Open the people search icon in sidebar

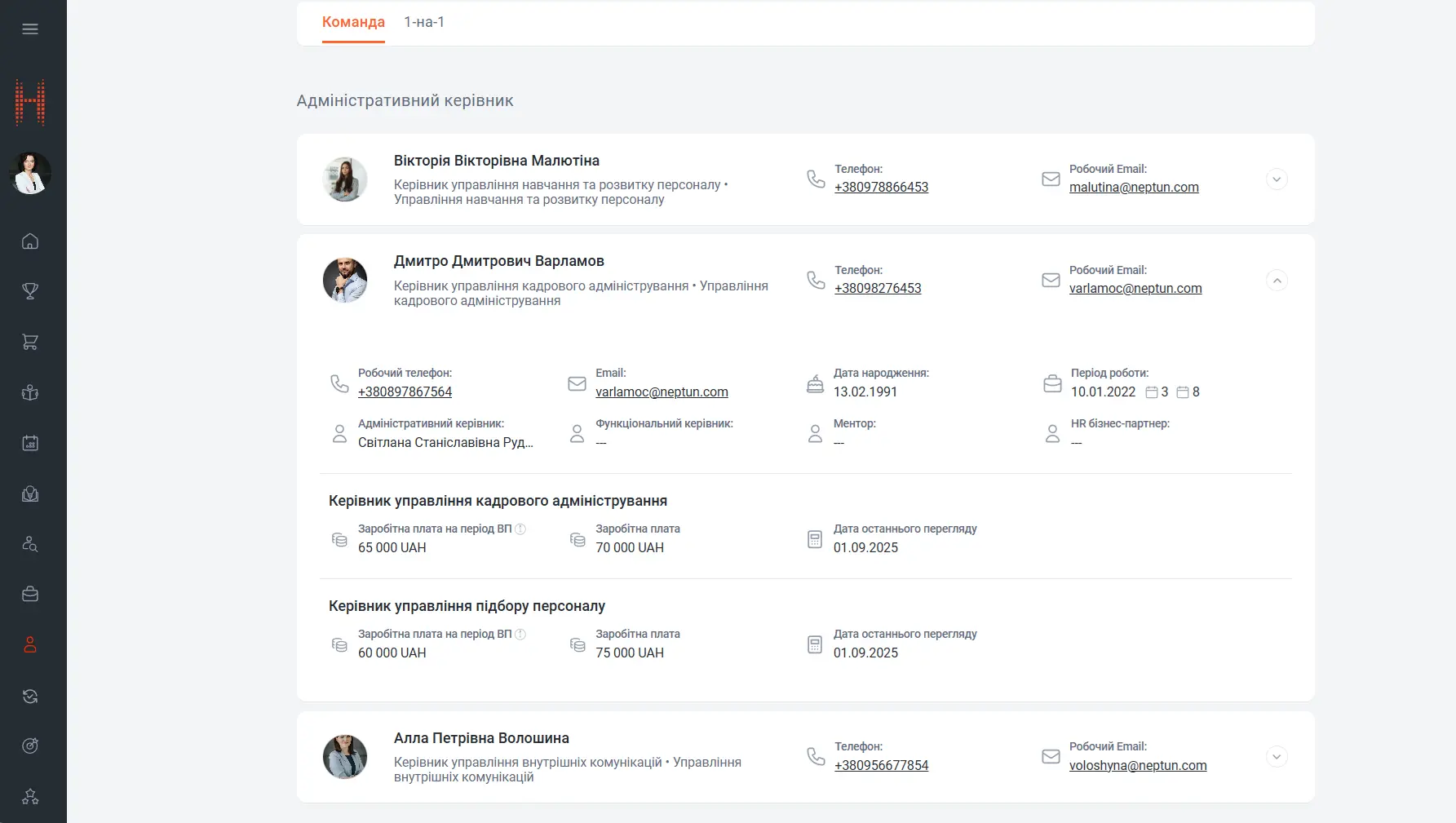coord(30,544)
